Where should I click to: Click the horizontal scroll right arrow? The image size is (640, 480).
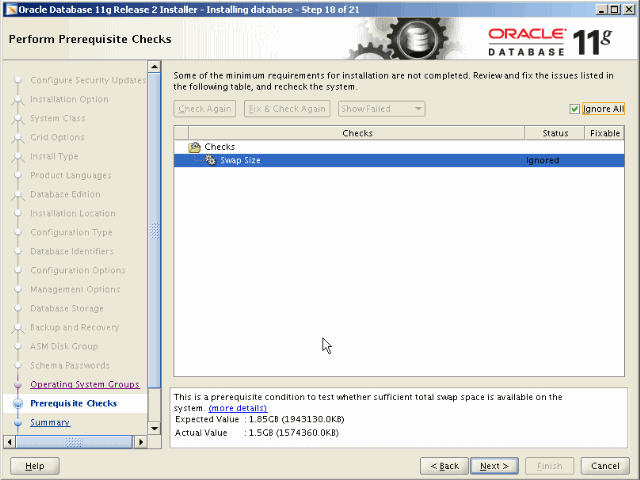tap(140, 442)
